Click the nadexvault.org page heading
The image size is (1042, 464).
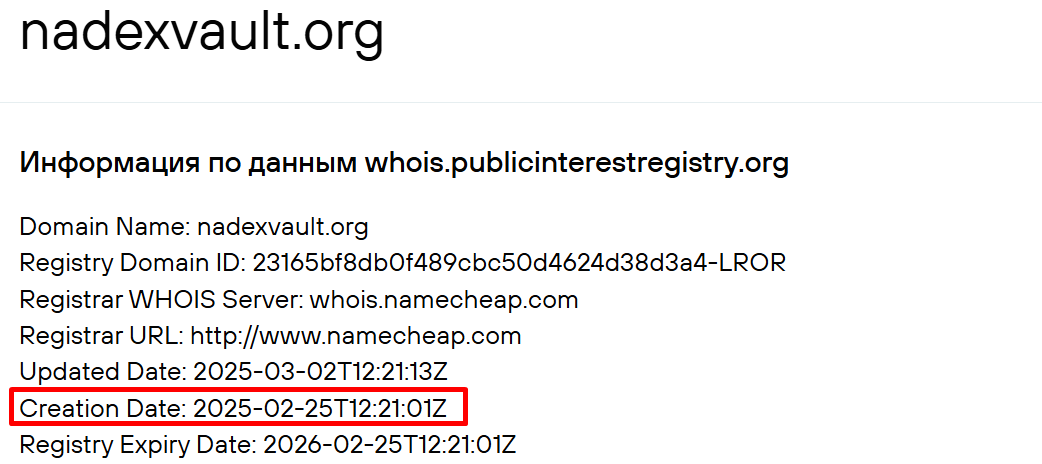202,32
